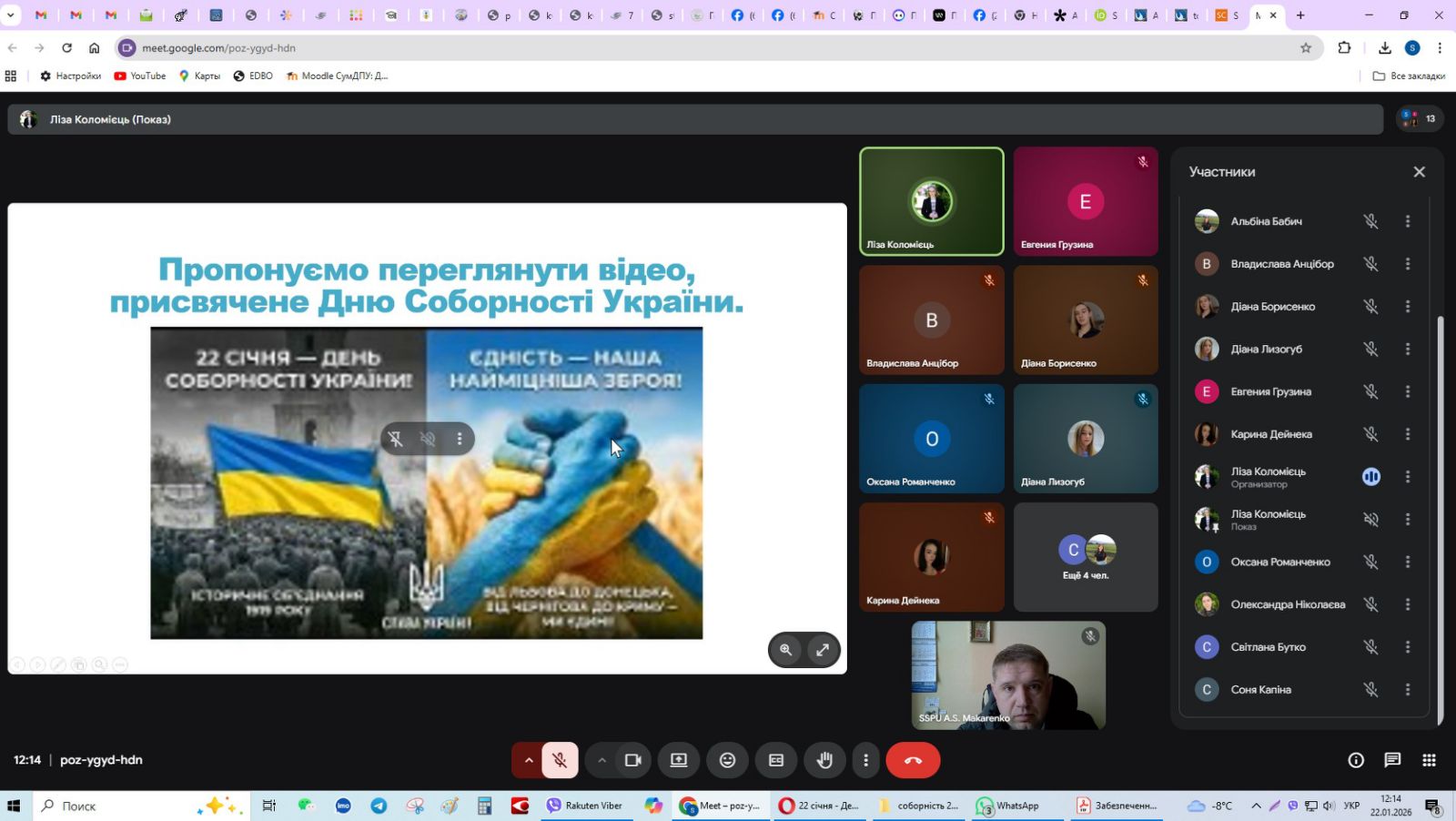Toggle the camera on or off
The width and height of the screenshot is (1456, 821).
(x=632, y=760)
